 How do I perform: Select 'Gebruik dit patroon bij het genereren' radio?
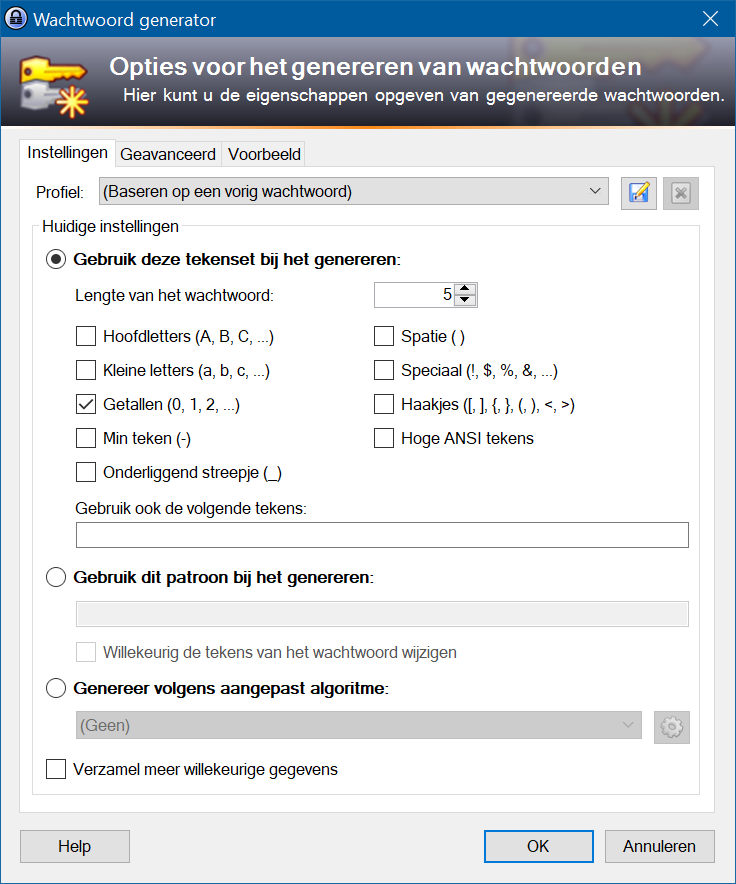point(56,577)
